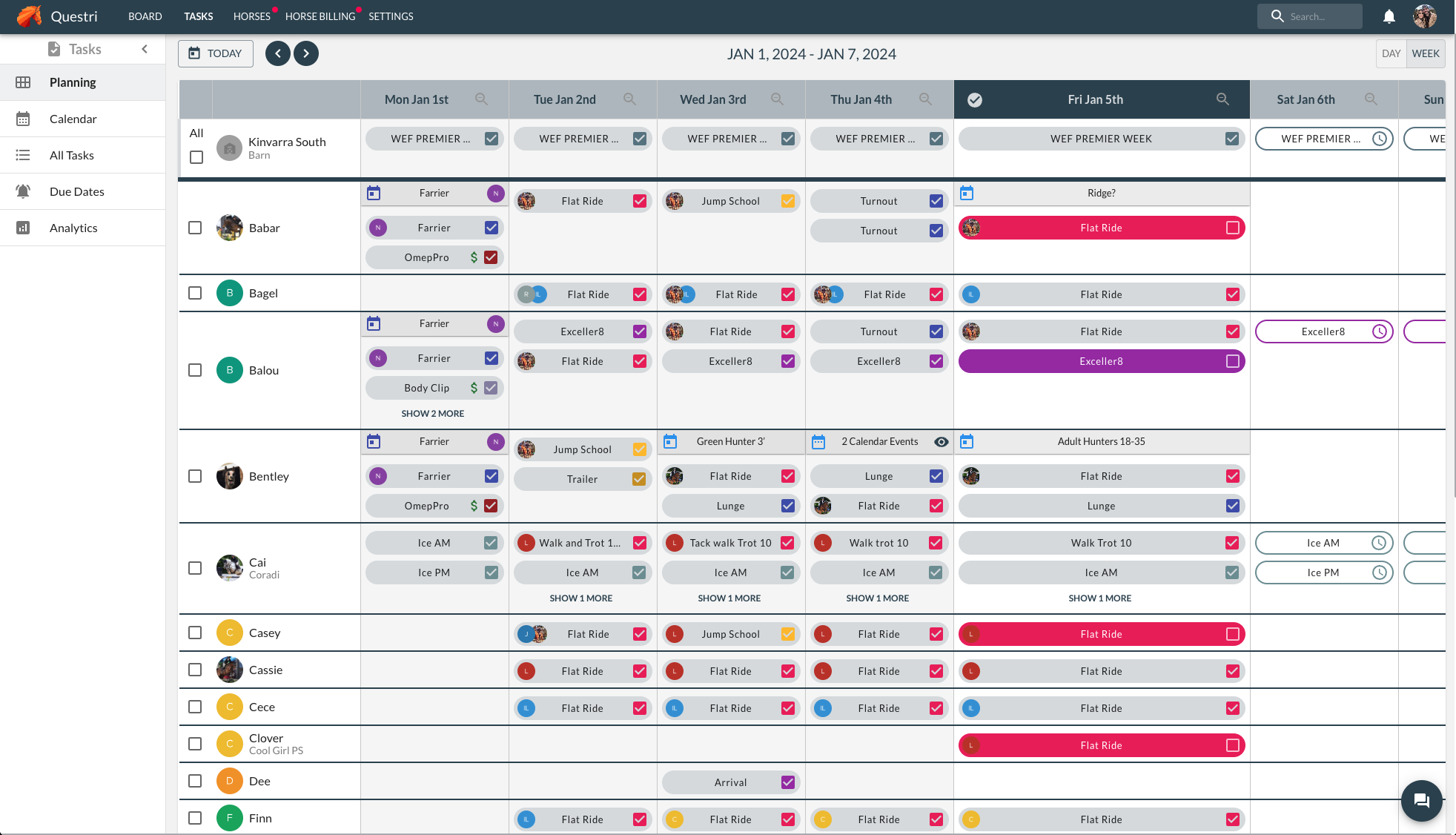Click the notification bell in the top bar
1456x835 pixels.
pyautogui.click(x=1390, y=16)
